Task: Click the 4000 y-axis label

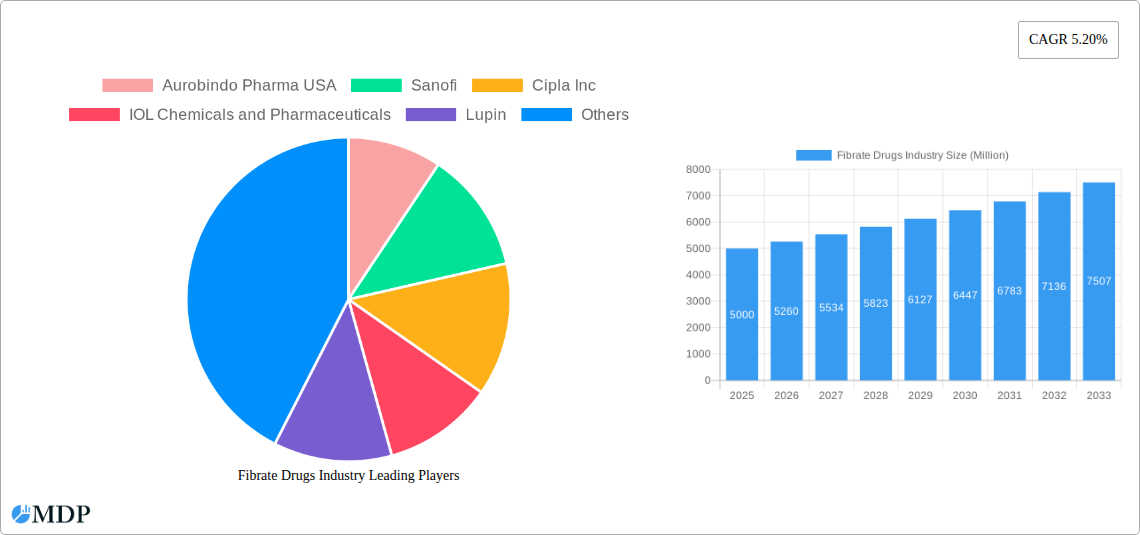Action: (x=698, y=275)
